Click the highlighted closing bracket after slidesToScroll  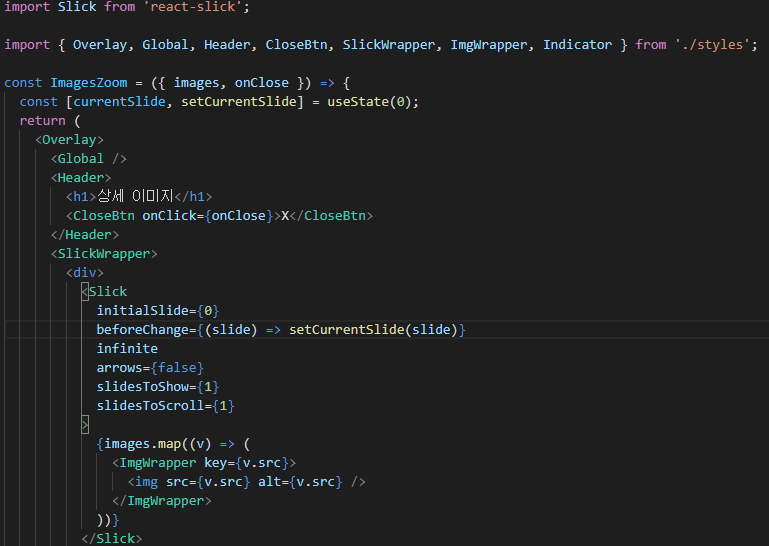85,425
